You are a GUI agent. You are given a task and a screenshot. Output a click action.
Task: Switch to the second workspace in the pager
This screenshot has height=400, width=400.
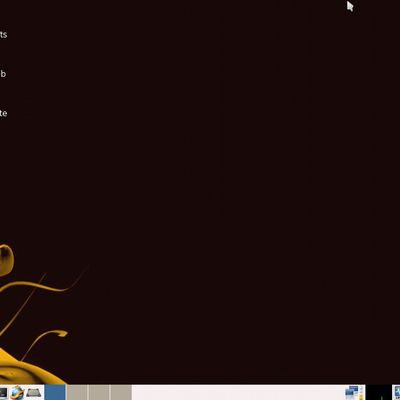pyautogui.click(x=77, y=392)
